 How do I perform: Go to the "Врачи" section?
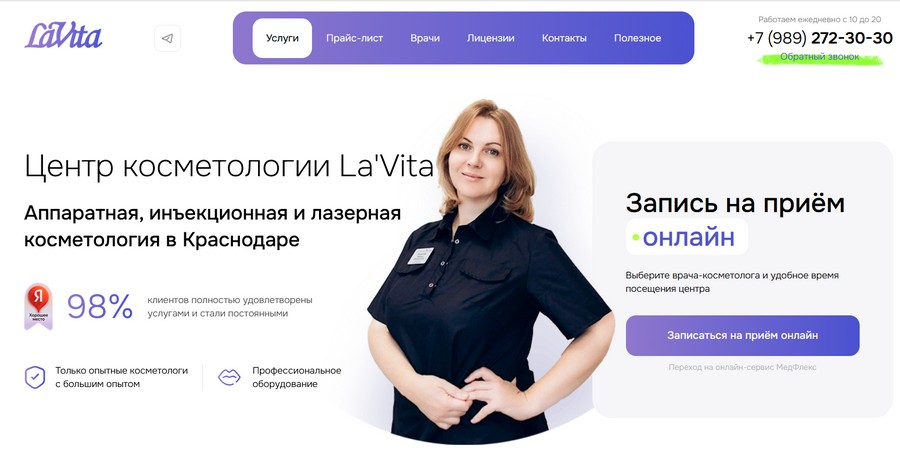pyautogui.click(x=425, y=38)
